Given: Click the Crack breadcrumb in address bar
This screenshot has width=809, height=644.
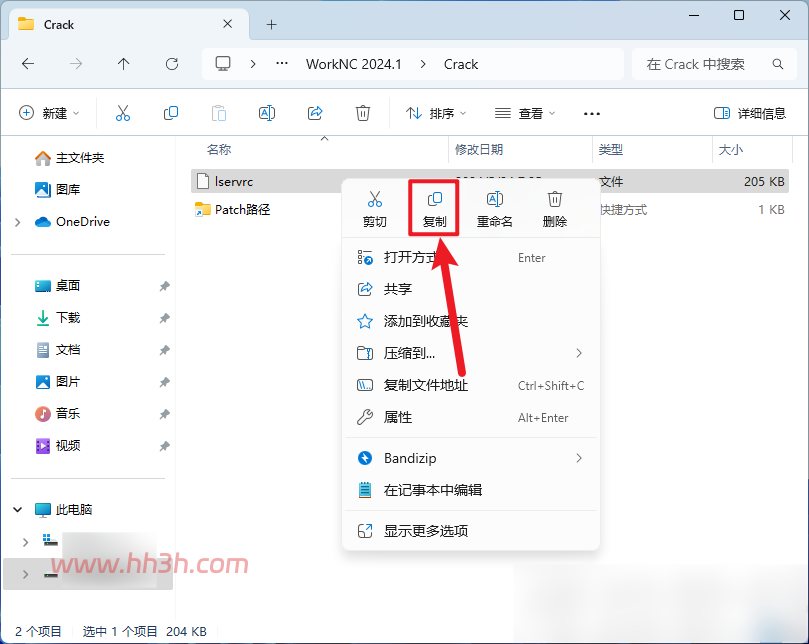Looking at the screenshot, I should tap(461, 64).
